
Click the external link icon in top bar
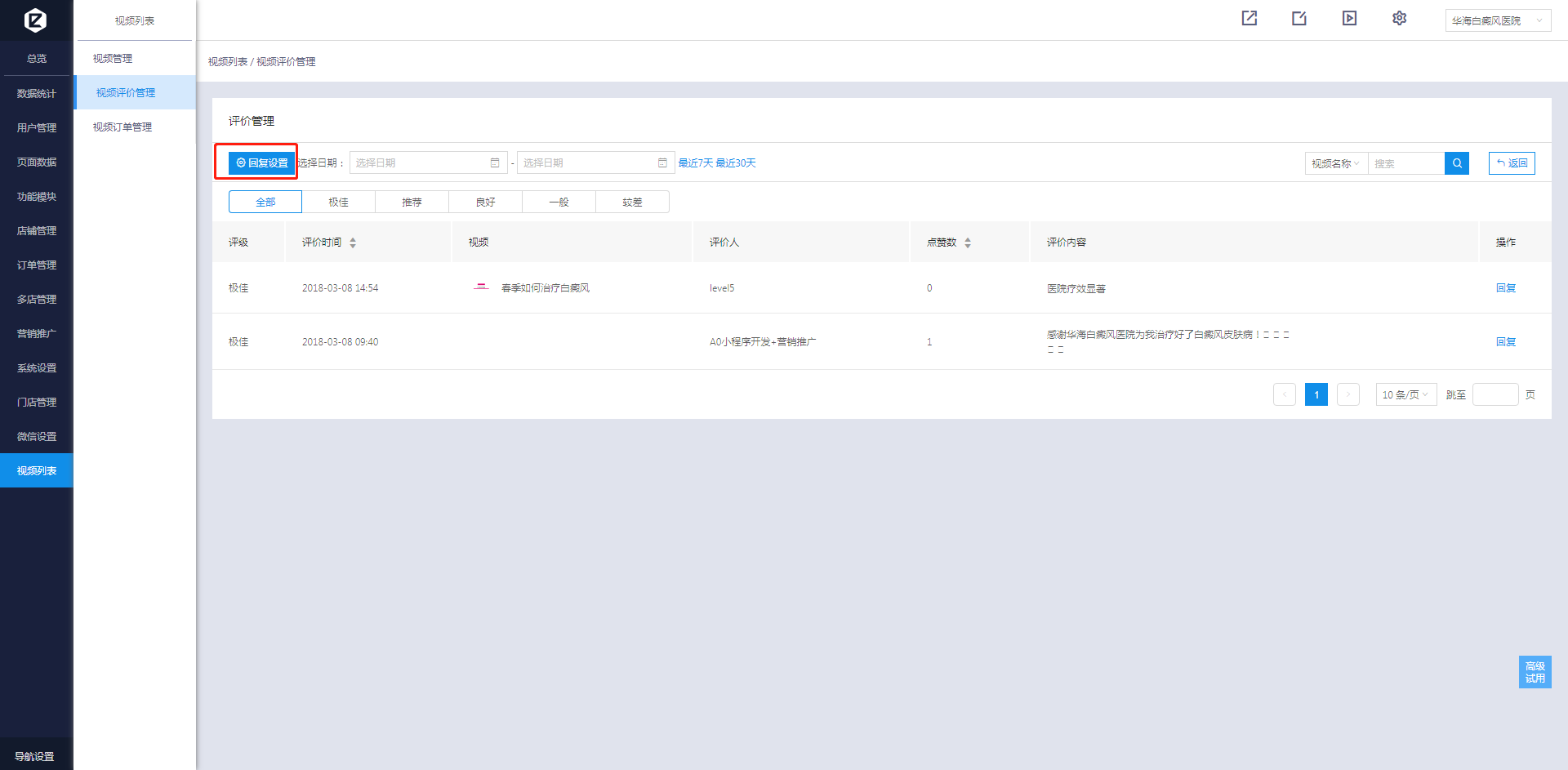[1249, 18]
